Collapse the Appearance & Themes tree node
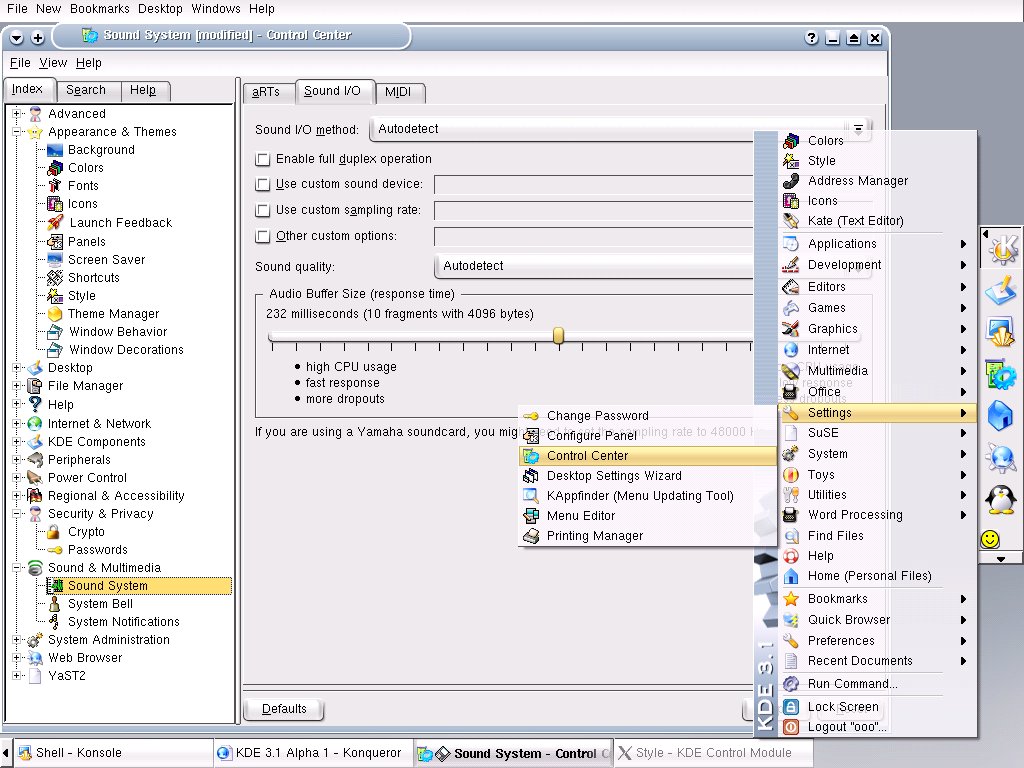The image size is (1024, 768). pyautogui.click(x=17, y=132)
